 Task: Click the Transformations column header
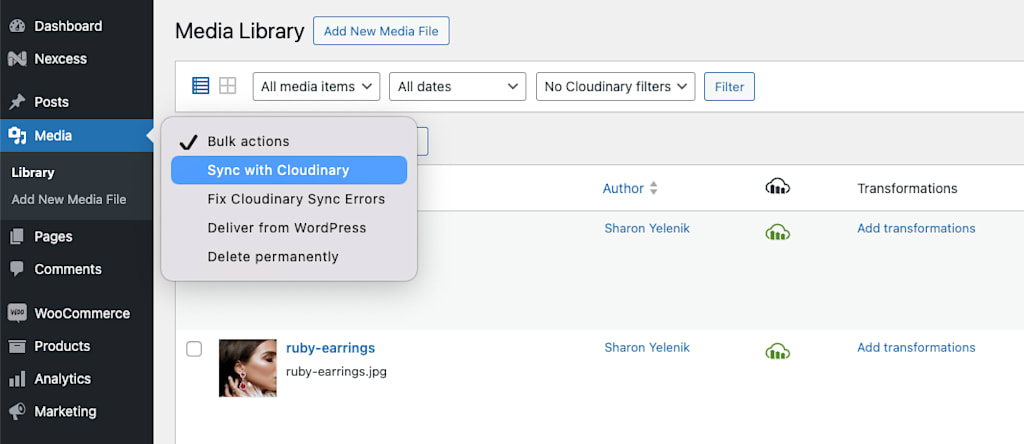pyautogui.click(x=907, y=189)
